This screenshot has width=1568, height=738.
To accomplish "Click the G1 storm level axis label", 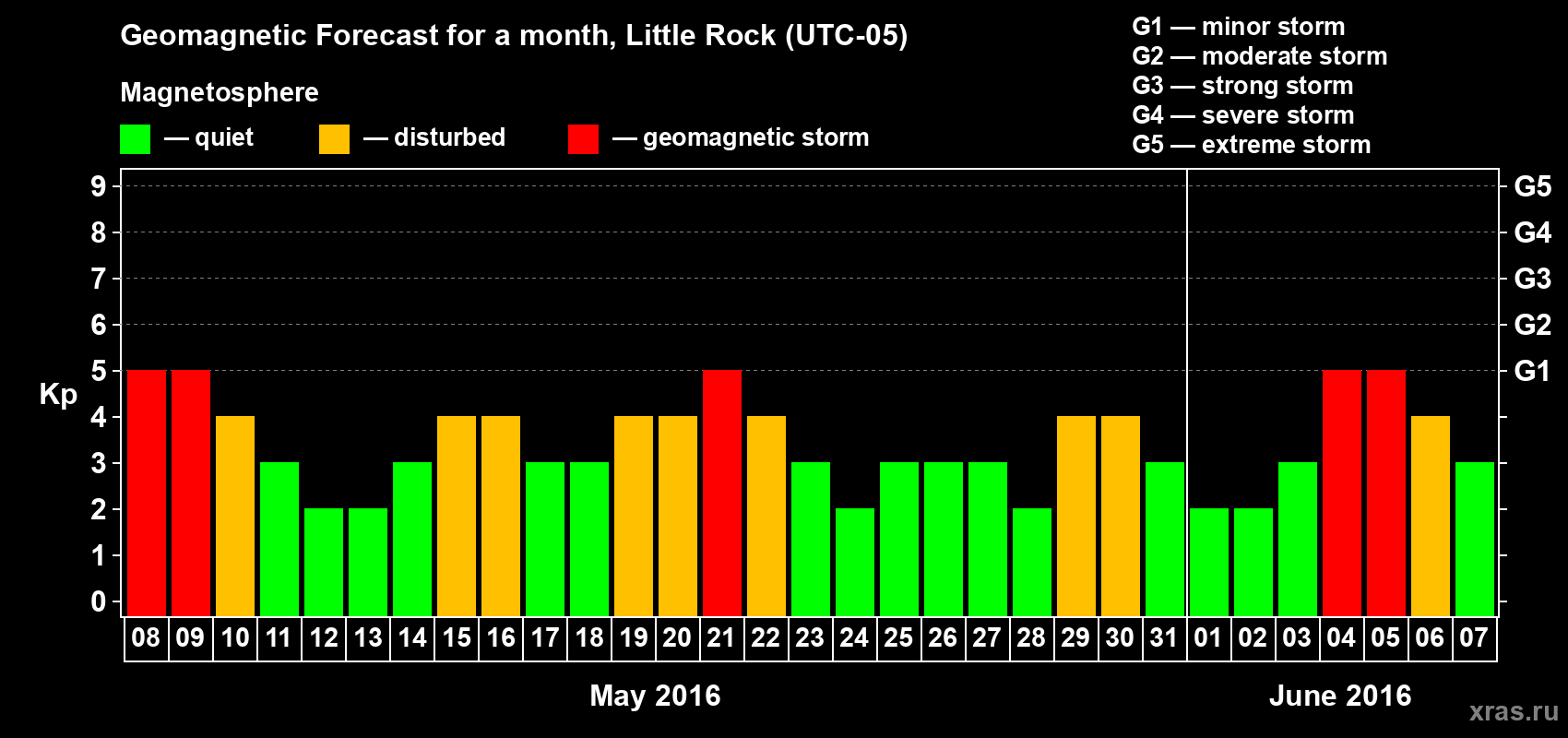I will point(1532,371).
